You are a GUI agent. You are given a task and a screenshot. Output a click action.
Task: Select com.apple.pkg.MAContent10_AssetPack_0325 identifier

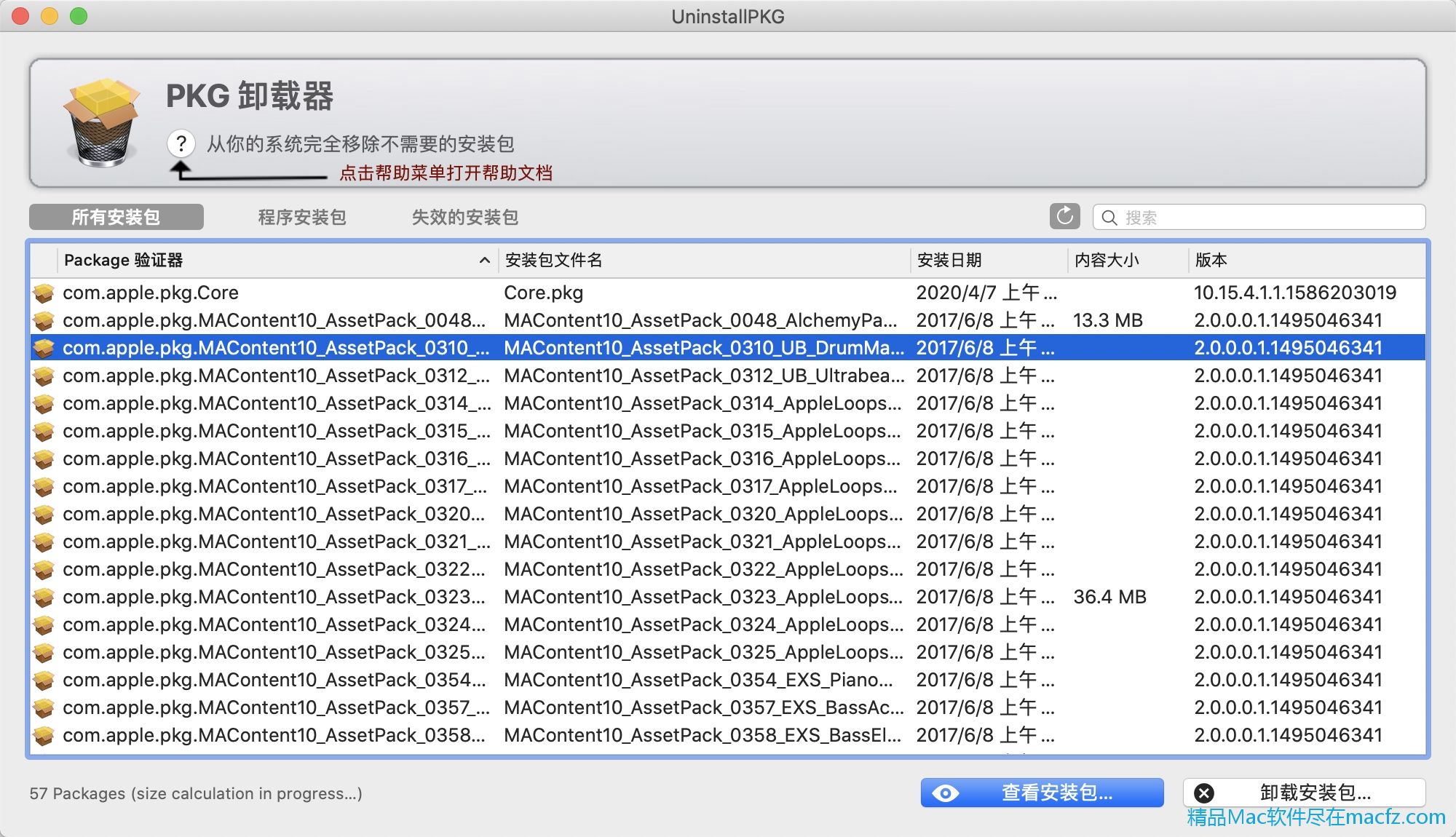[x=274, y=652]
